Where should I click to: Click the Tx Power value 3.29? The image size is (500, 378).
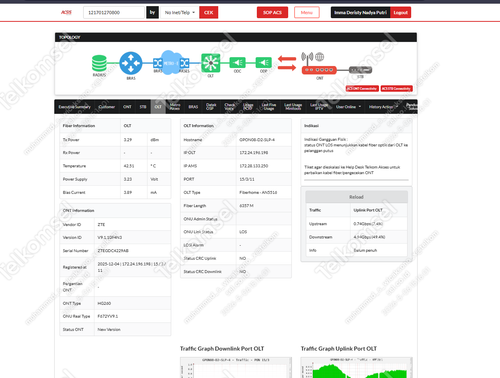128,140
